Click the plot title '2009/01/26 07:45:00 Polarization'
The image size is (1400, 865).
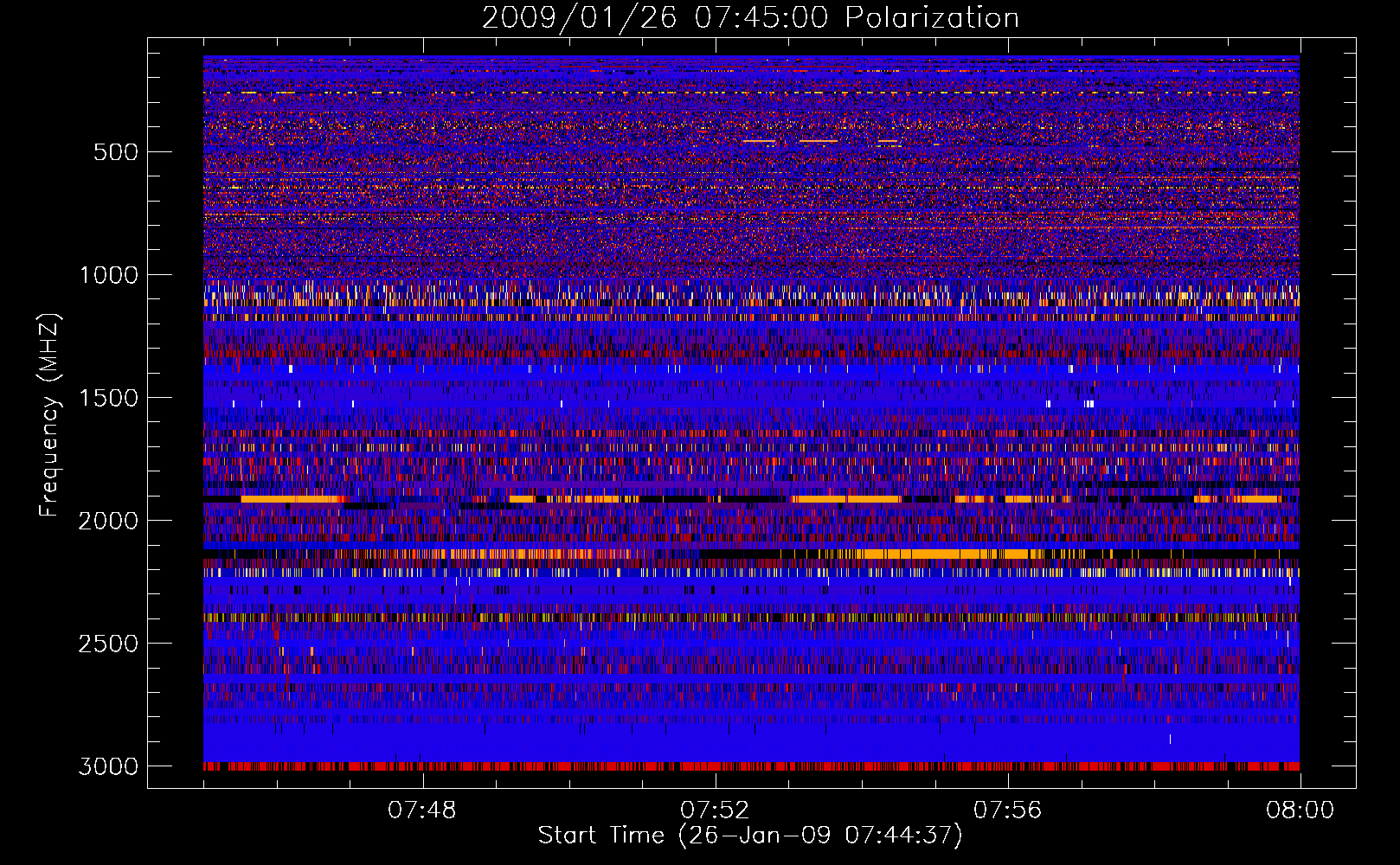pyautogui.click(x=750, y=18)
